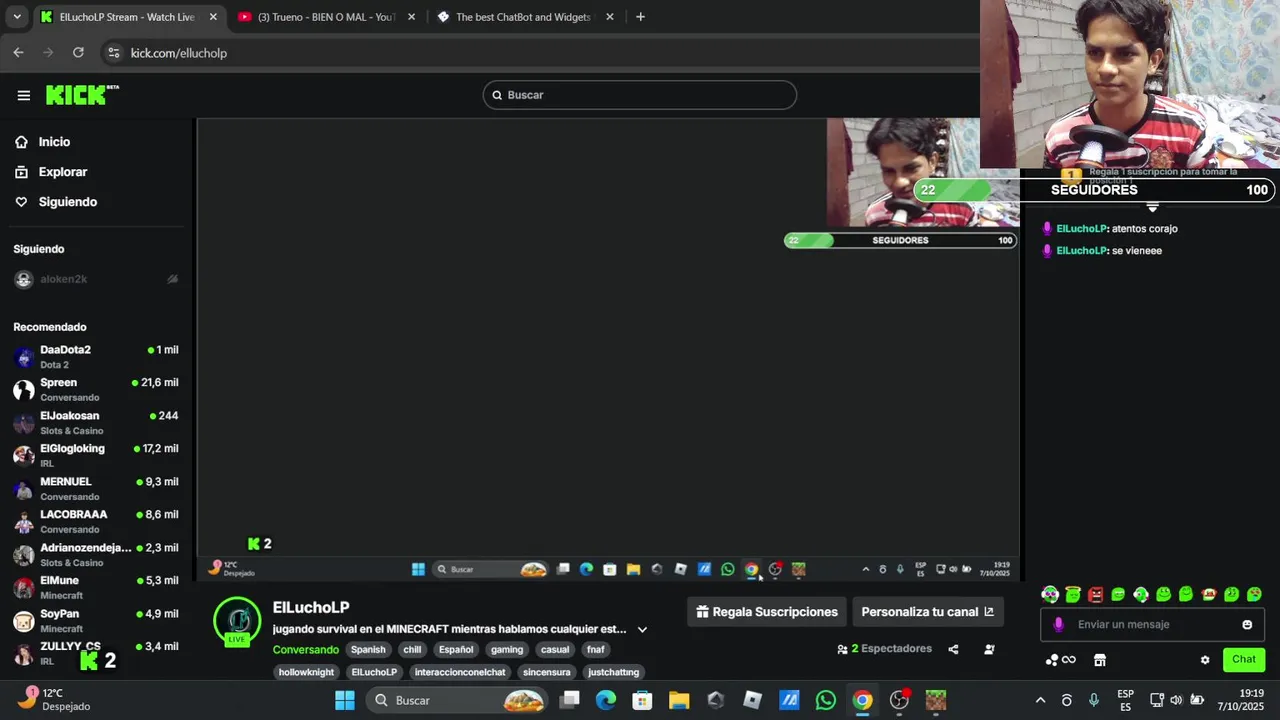Open the Chrome tab search dropdown
Screen dimensions: 1280x720
(x=16, y=17)
